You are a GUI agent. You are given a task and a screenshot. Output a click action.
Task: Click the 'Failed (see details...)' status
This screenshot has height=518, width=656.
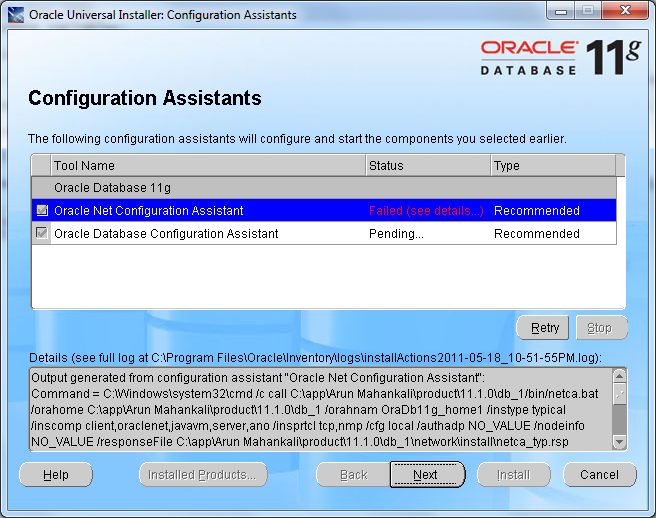pos(426,210)
